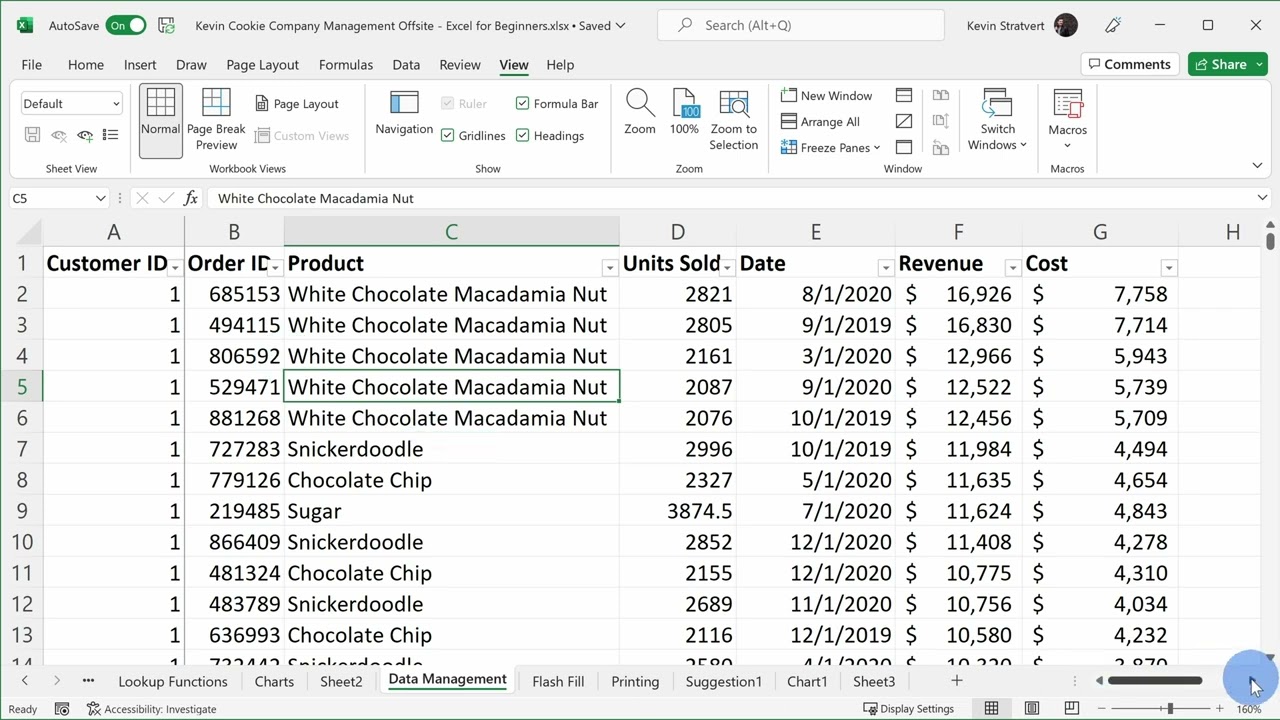
Task: Open the Date column filter dropdown
Action: click(885, 268)
